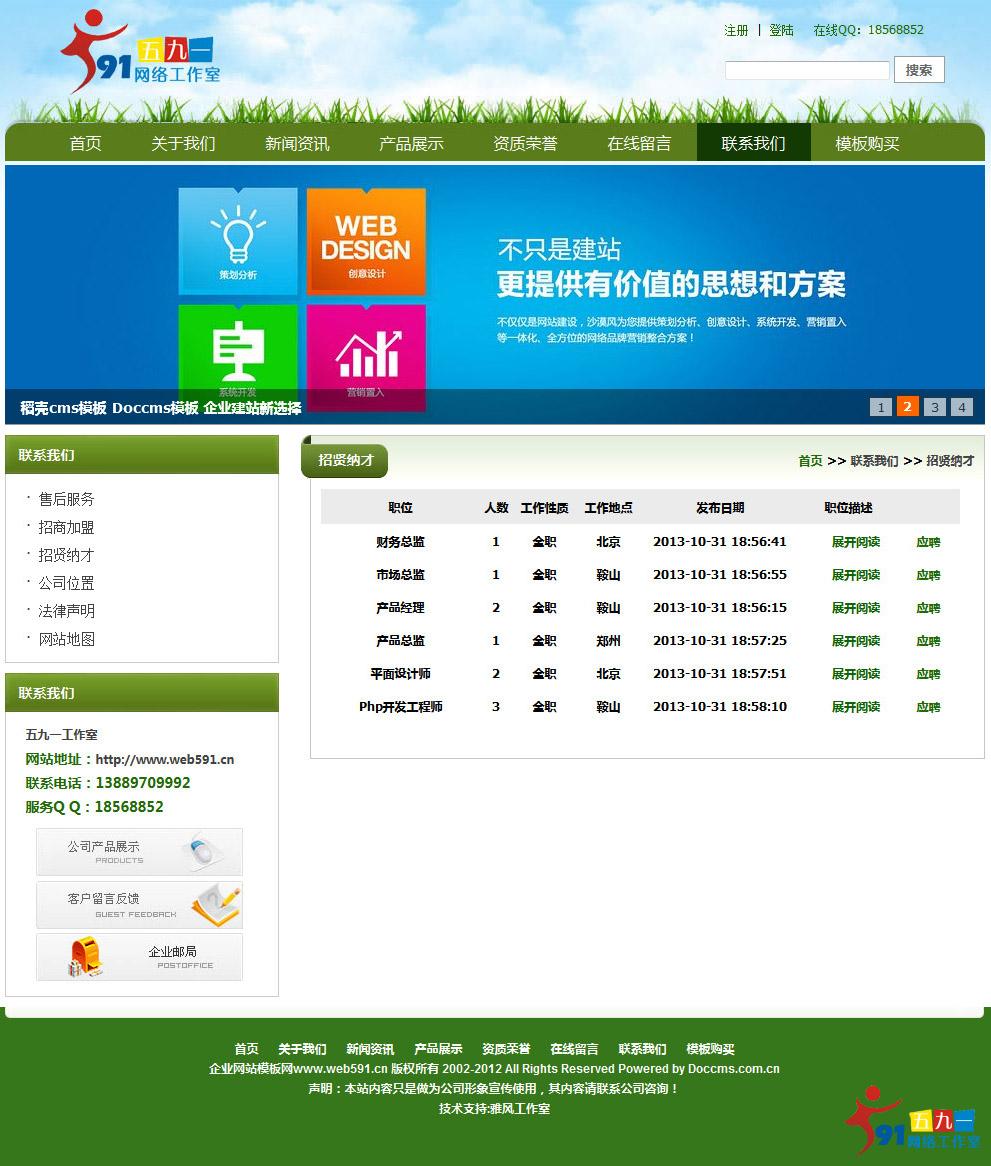The width and height of the screenshot is (991, 1166).
Task: Switch to the 产品展示 navigation tab
Action: (x=411, y=142)
